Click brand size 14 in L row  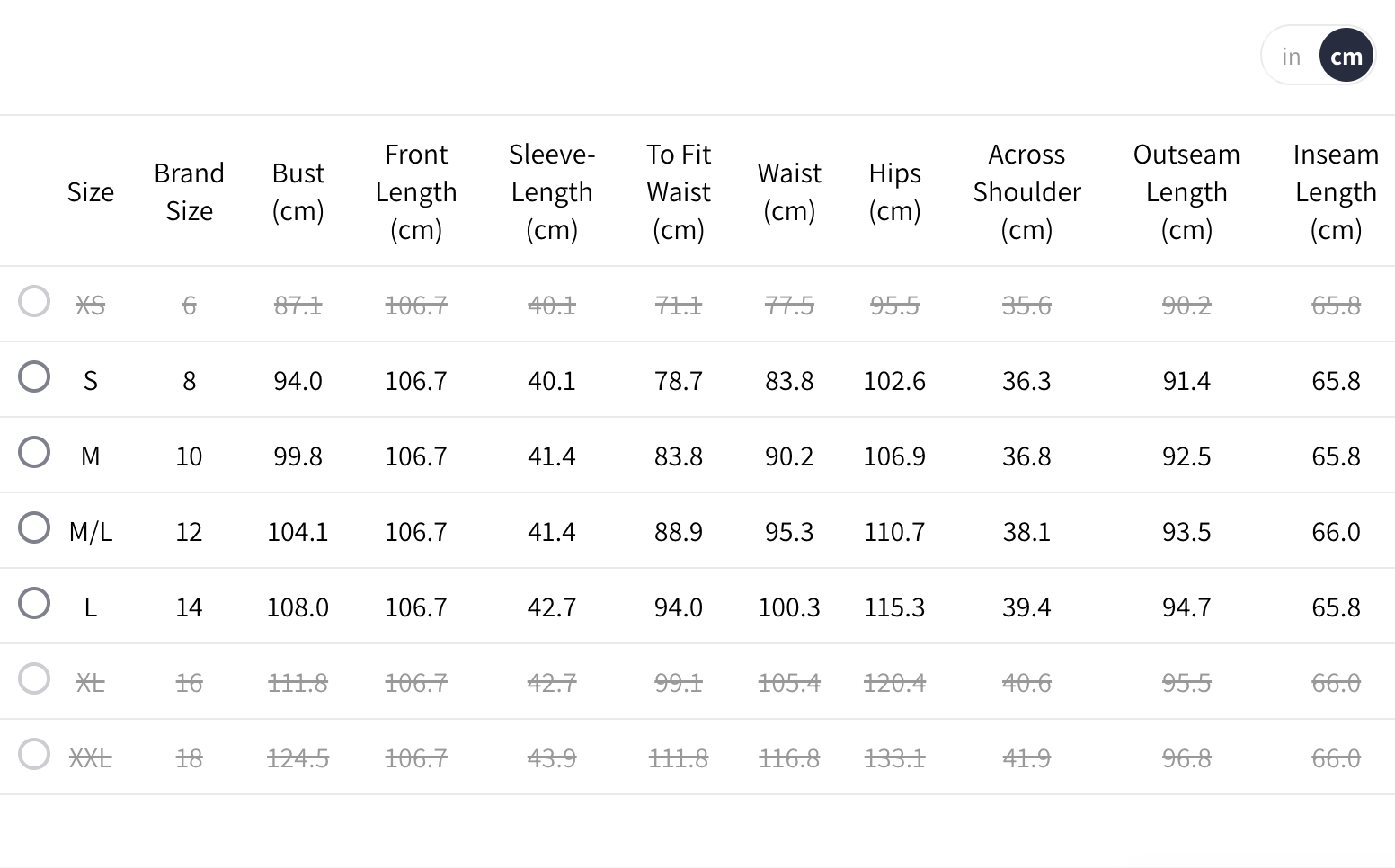(x=189, y=607)
